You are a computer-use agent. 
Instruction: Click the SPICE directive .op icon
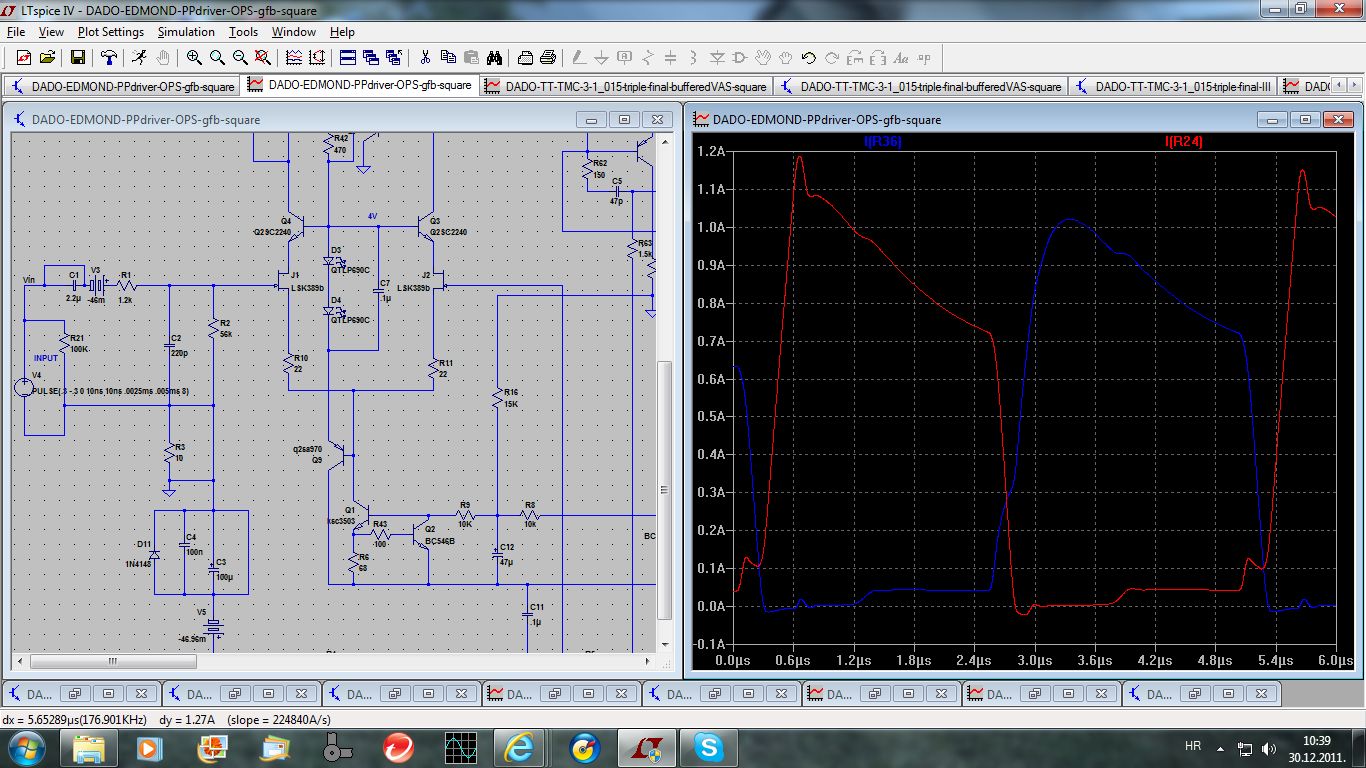tap(924, 58)
